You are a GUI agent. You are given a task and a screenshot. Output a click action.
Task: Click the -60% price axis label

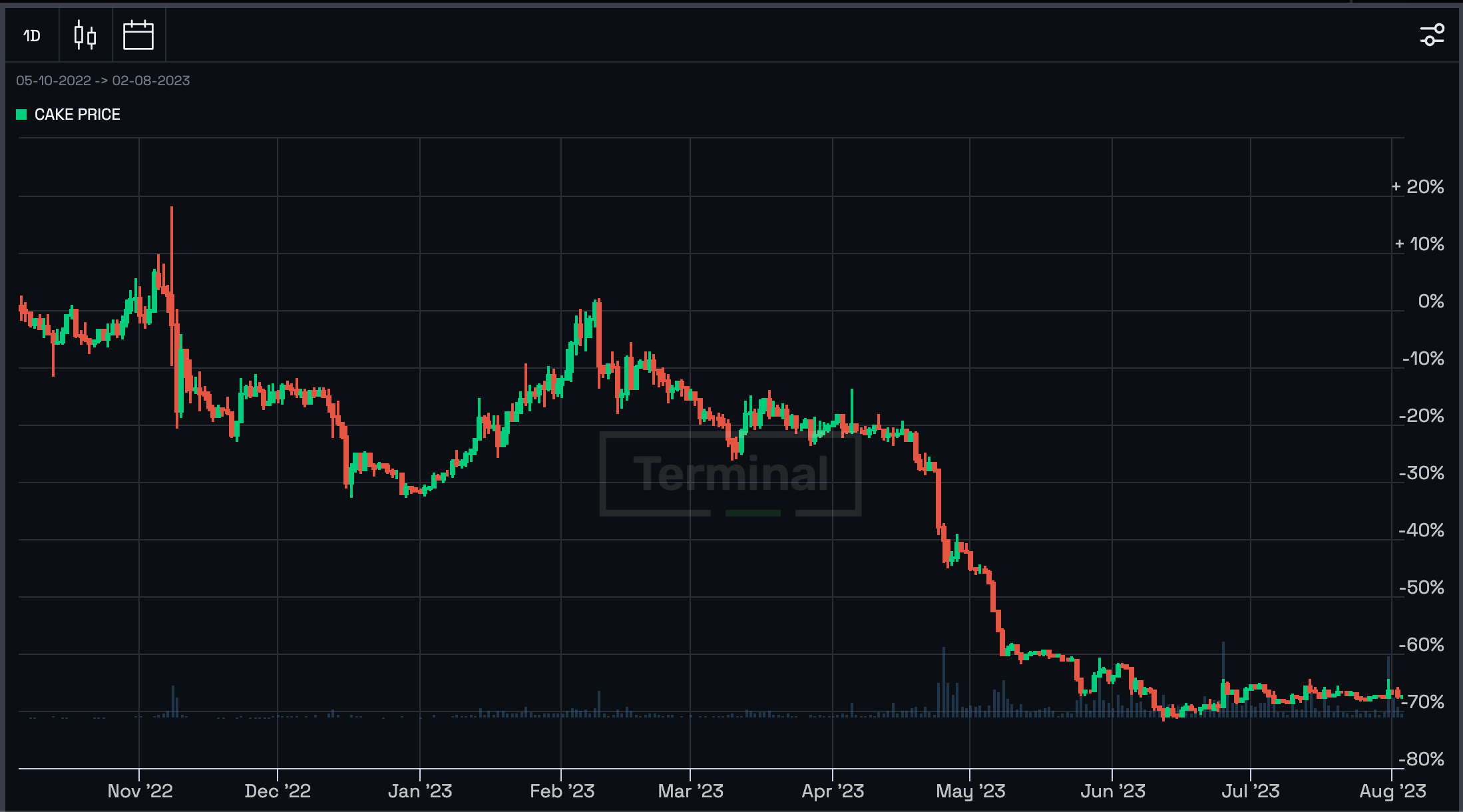(x=1422, y=645)
